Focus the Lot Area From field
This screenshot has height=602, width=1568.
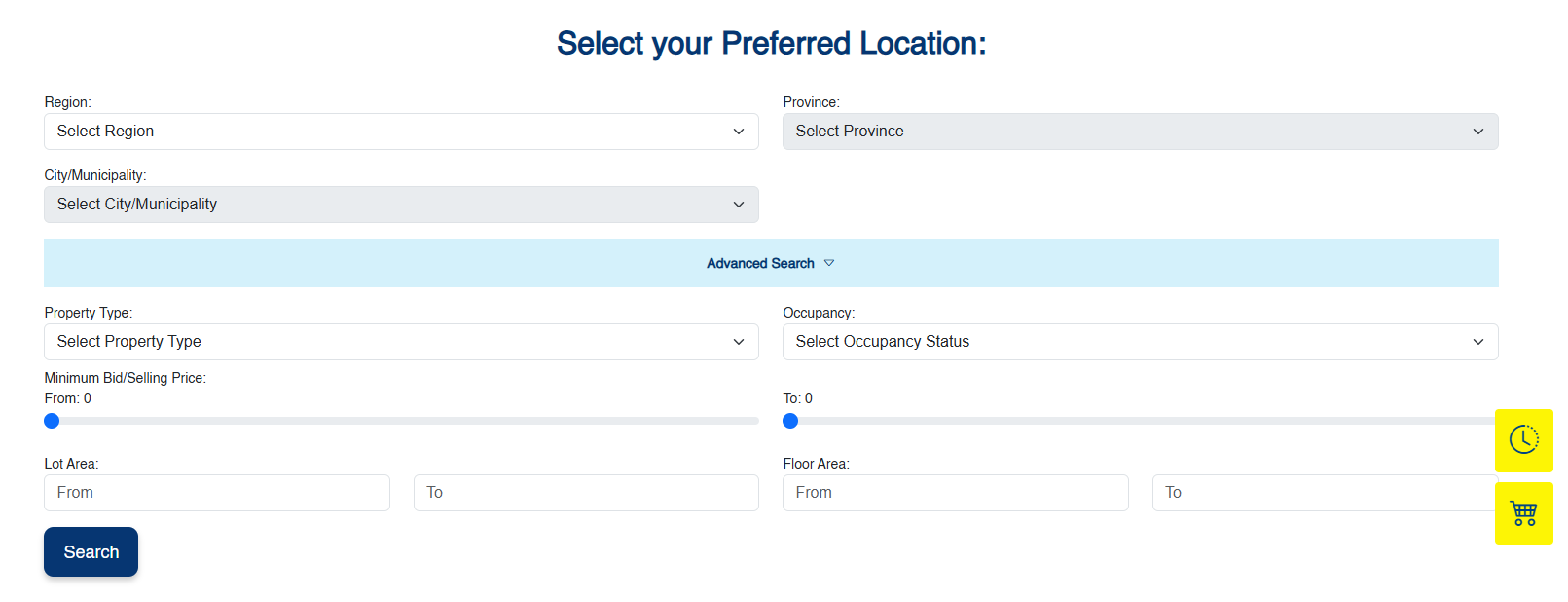point(216,493)
